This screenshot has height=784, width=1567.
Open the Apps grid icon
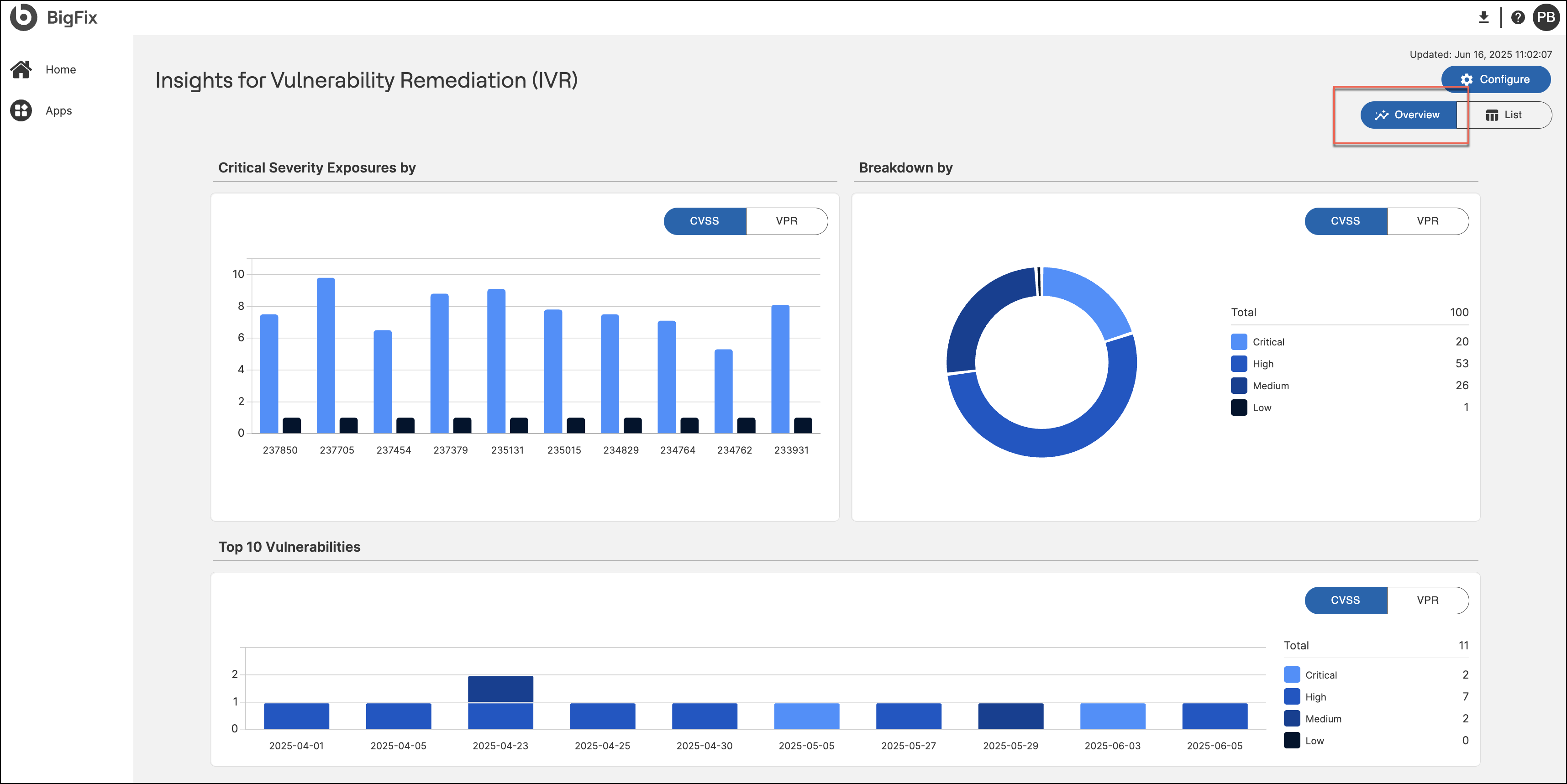pos(21,110)
